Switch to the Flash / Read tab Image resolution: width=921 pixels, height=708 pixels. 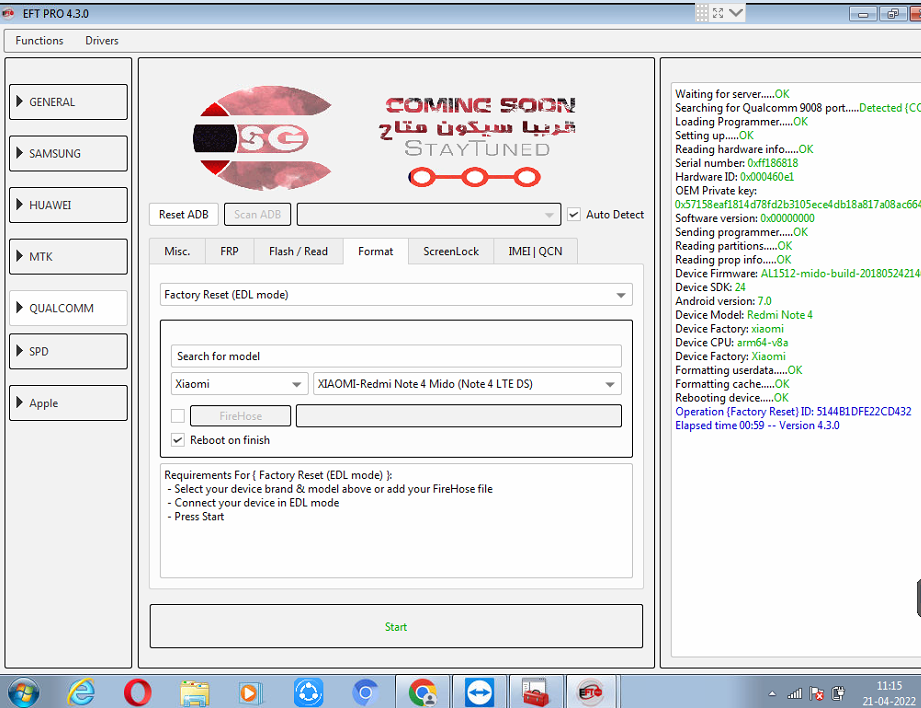click(298, 251)
